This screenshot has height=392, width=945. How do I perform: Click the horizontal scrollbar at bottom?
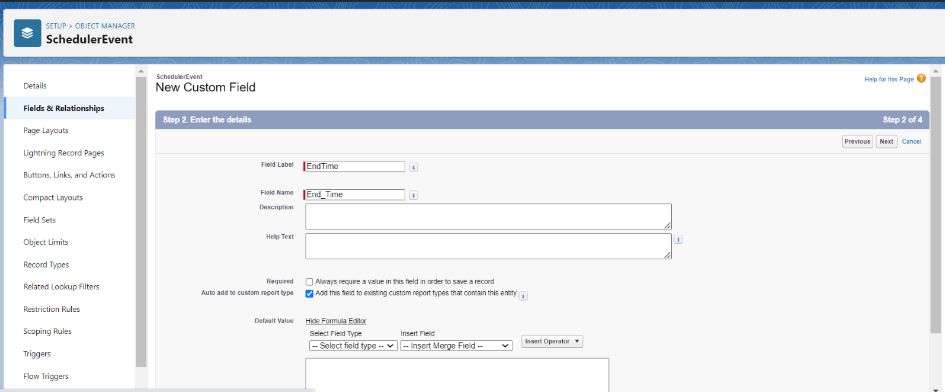pyautogui.click(x=158, y=390)
